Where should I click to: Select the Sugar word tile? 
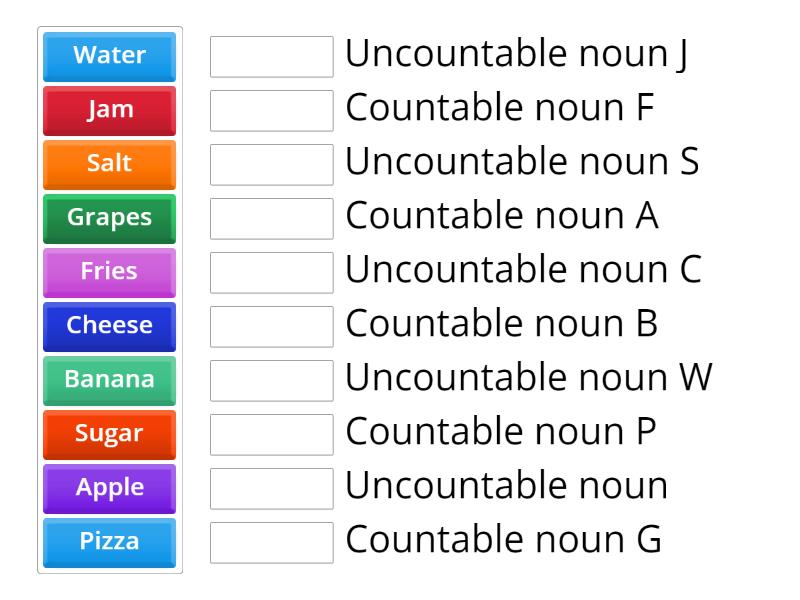point(108,434)
